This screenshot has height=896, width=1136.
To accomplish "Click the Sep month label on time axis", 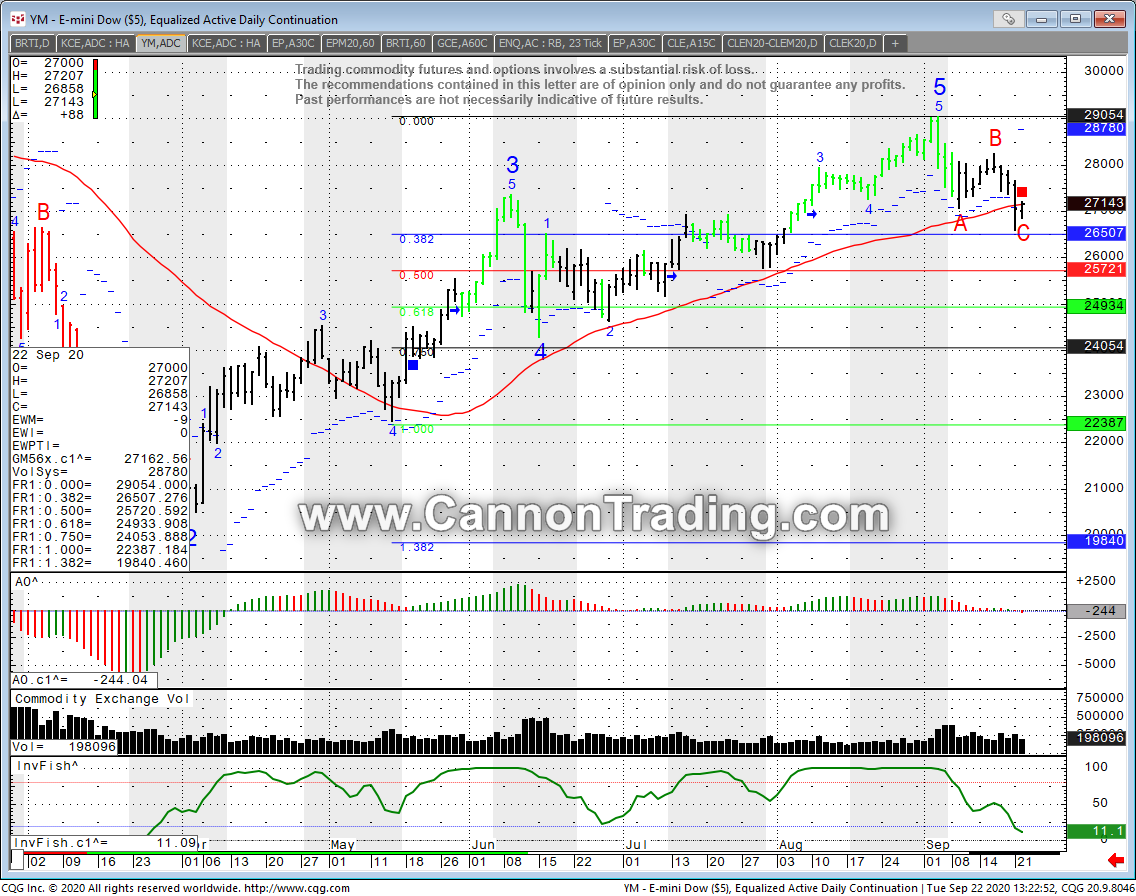I will [x=937, y=845].
